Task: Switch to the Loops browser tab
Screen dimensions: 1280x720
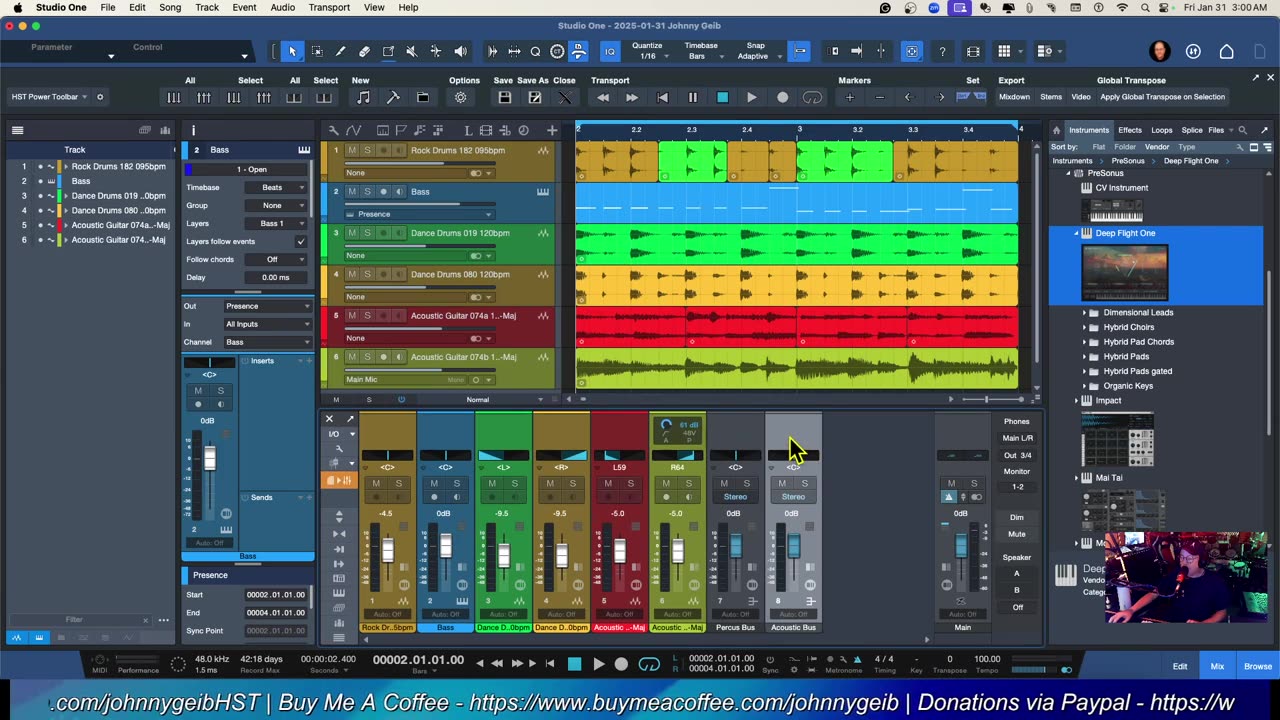Action: [1161, 130]
